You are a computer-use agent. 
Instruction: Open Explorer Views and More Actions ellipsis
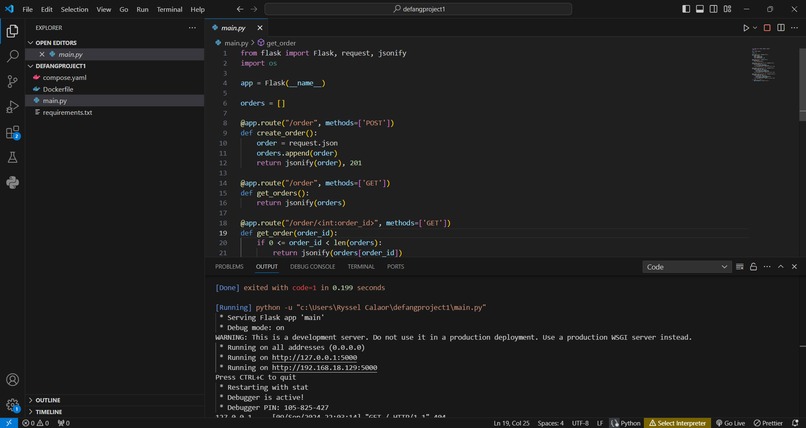point(192,28)
